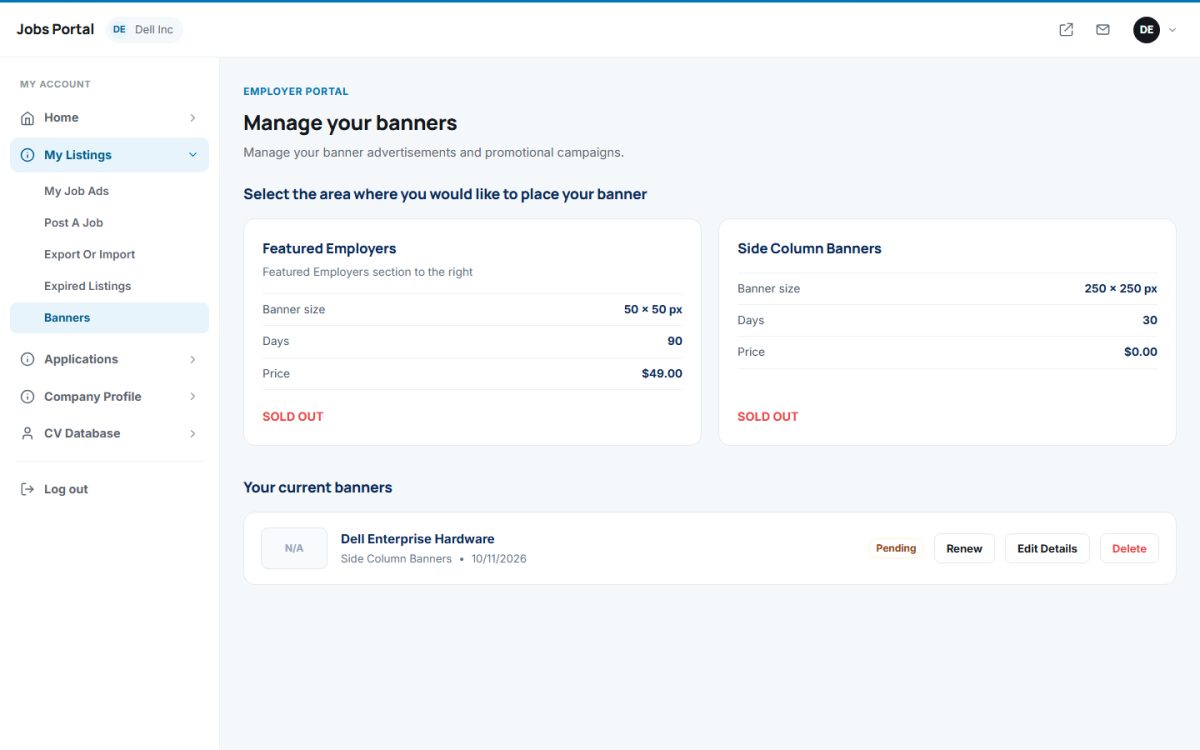Screen dimensions: 1200x750
Task: Open the mail envelope icon in header
Action: [1103, 30]
